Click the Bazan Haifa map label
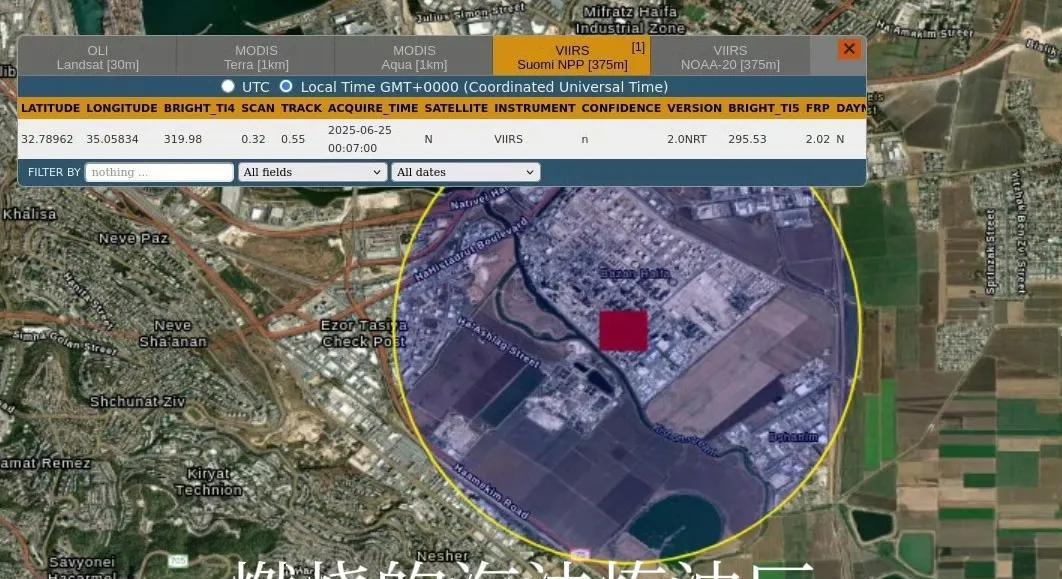 [x=635, y=274]
